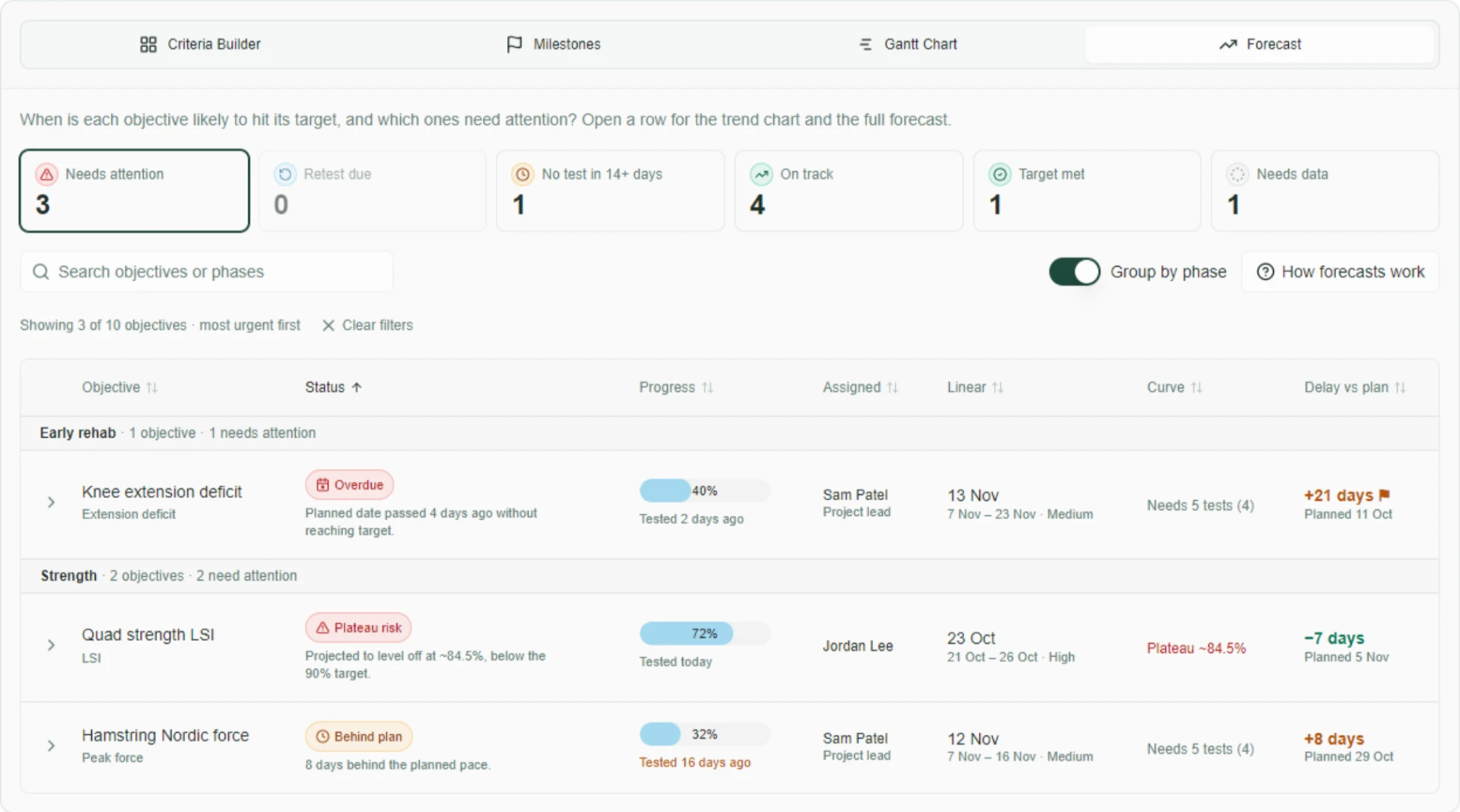This screenshot has height=812, width=1460.
Task: Click the 72% progress bar
Action: [704, 634]
